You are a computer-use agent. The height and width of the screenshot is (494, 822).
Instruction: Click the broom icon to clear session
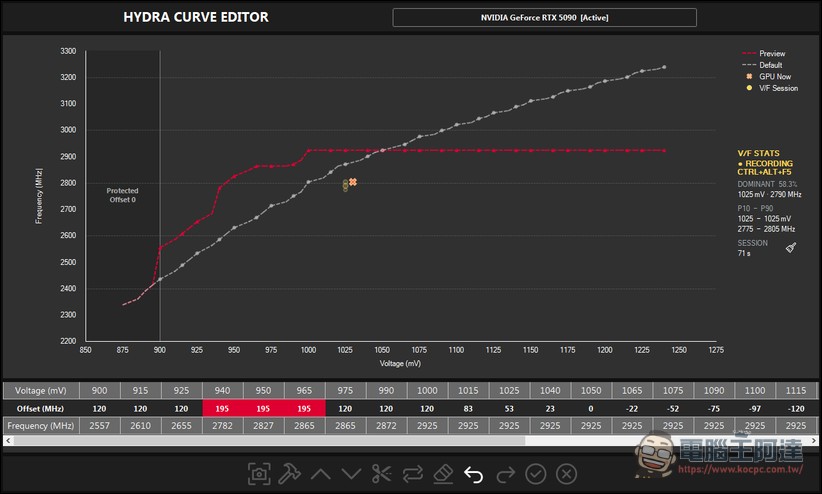(791, 248)
